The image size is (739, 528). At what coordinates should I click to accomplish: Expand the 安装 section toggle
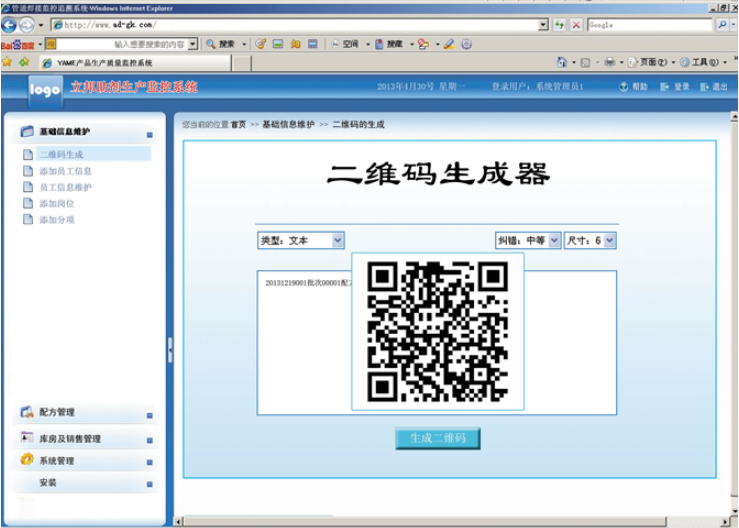[x=149, y=484]
